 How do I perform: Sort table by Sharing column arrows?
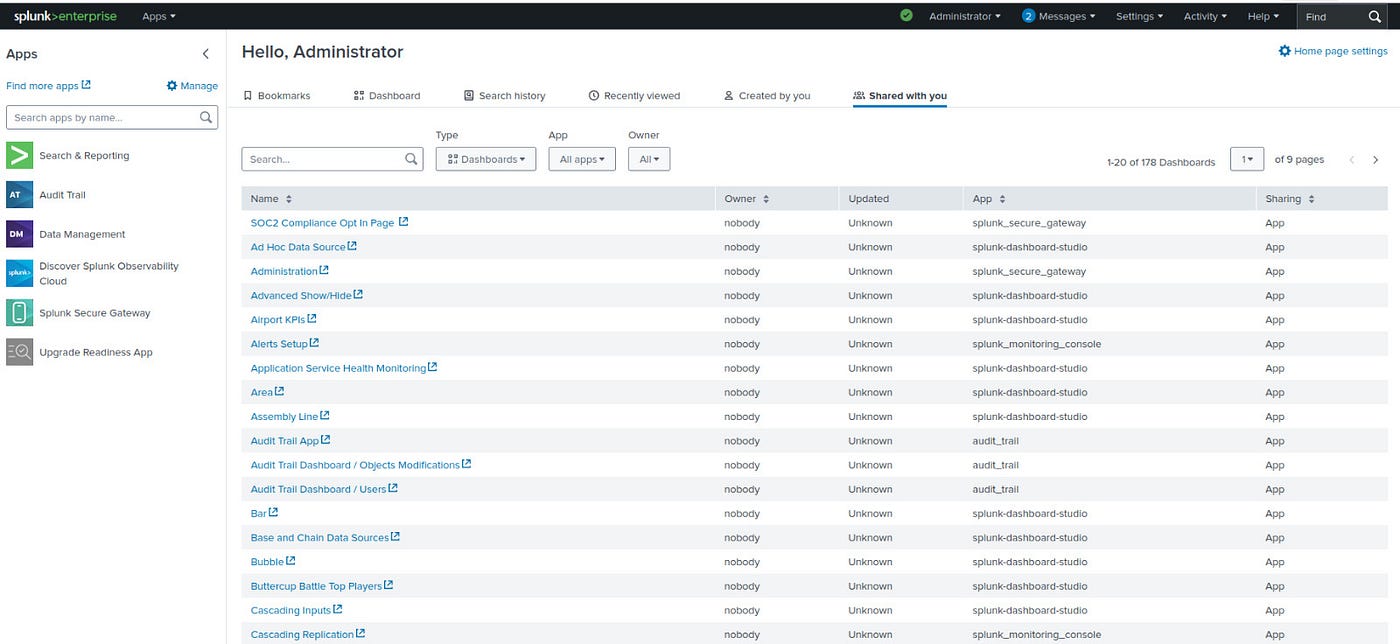pyautogui.click(x=1311, y=199)
